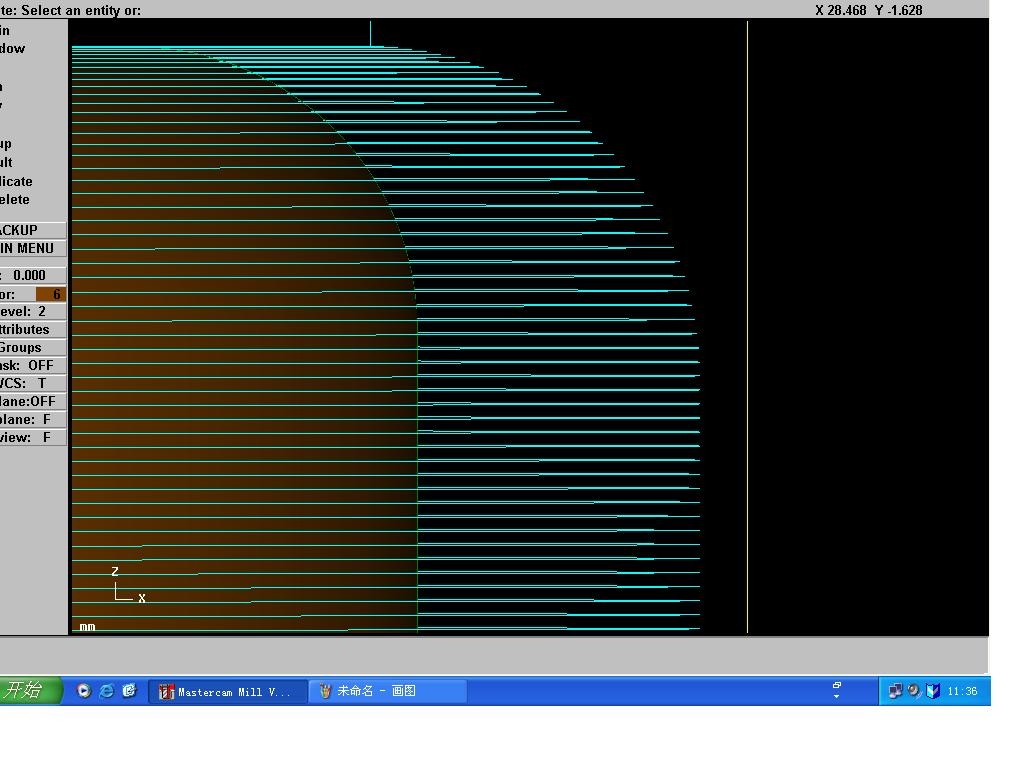Click the X Z axis indicator
This screenshot has height=768, width=1024.
point(128,584)
